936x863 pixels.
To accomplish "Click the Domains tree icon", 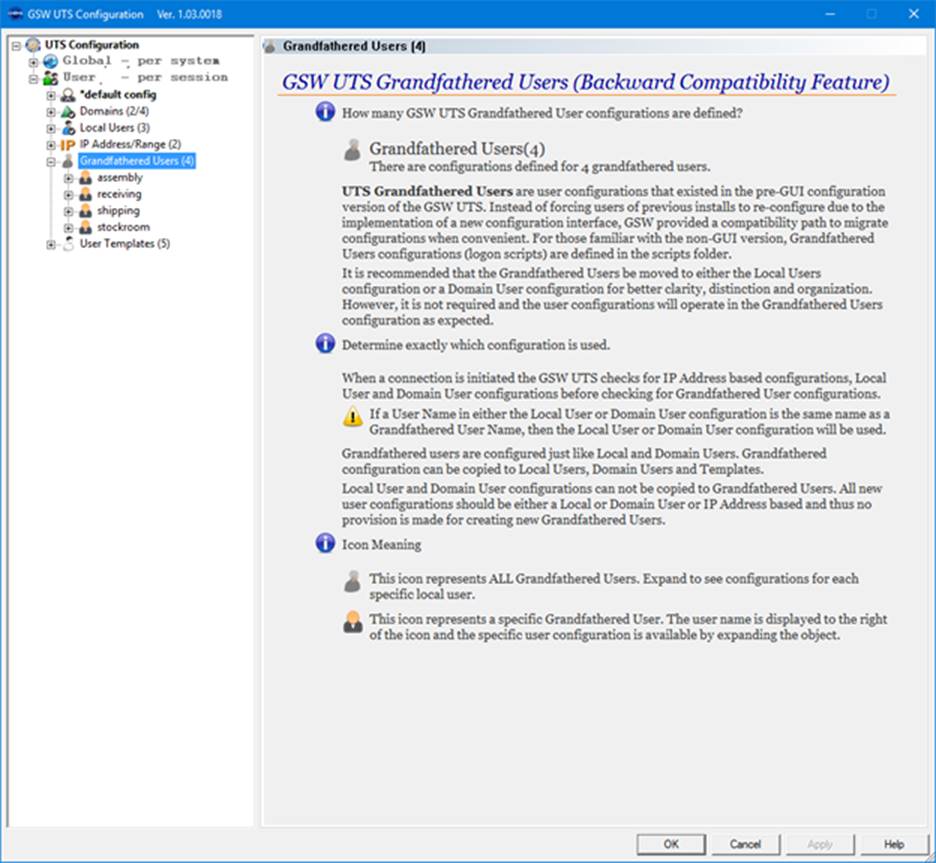I will pyautogui.click(x=68, y=112).
